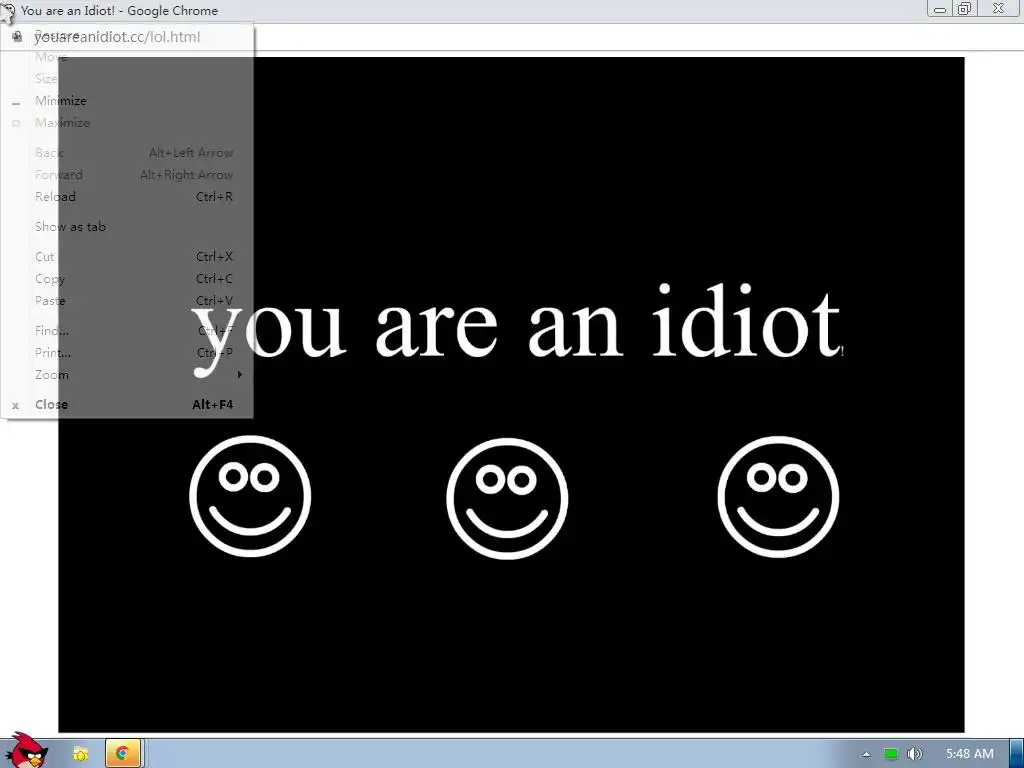Click the left smiley face on page
This screenshot has width=1024, height=768.
tap(250, 496)
